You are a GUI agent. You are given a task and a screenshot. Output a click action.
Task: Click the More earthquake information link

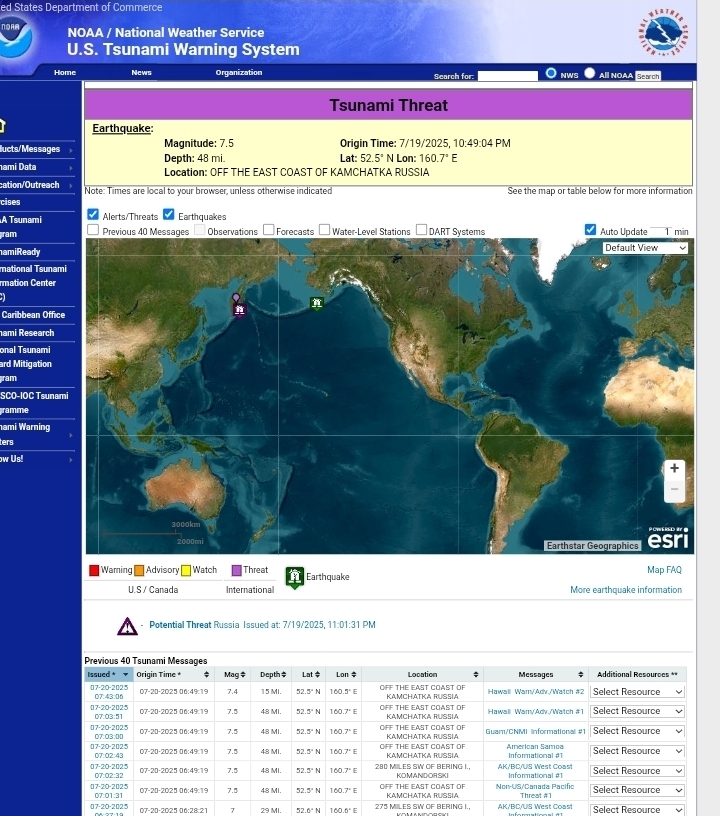tap(625, 590)
